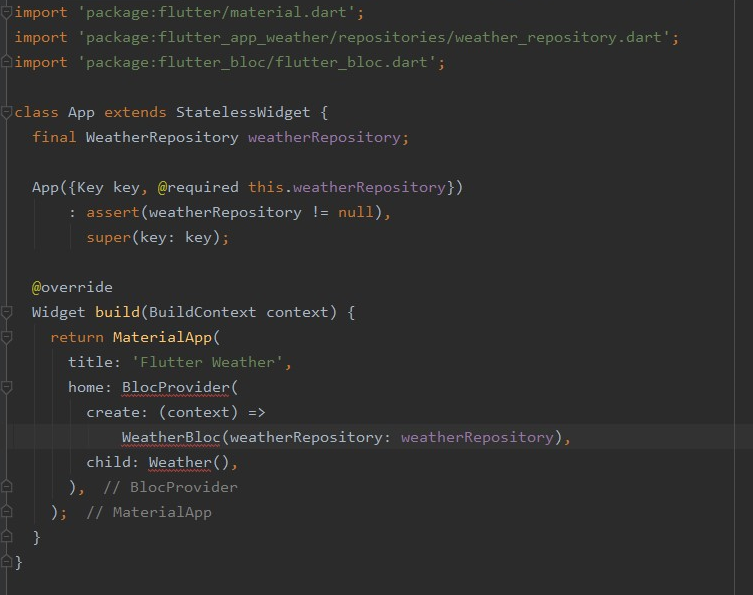Collapse the class App fold marker

pos(6,112)
